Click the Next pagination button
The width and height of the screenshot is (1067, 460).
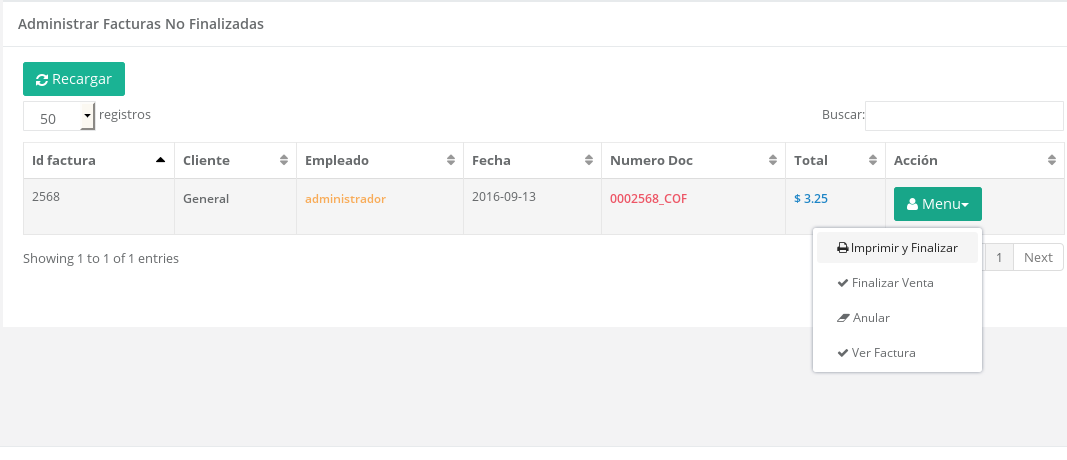[1038, 257]
